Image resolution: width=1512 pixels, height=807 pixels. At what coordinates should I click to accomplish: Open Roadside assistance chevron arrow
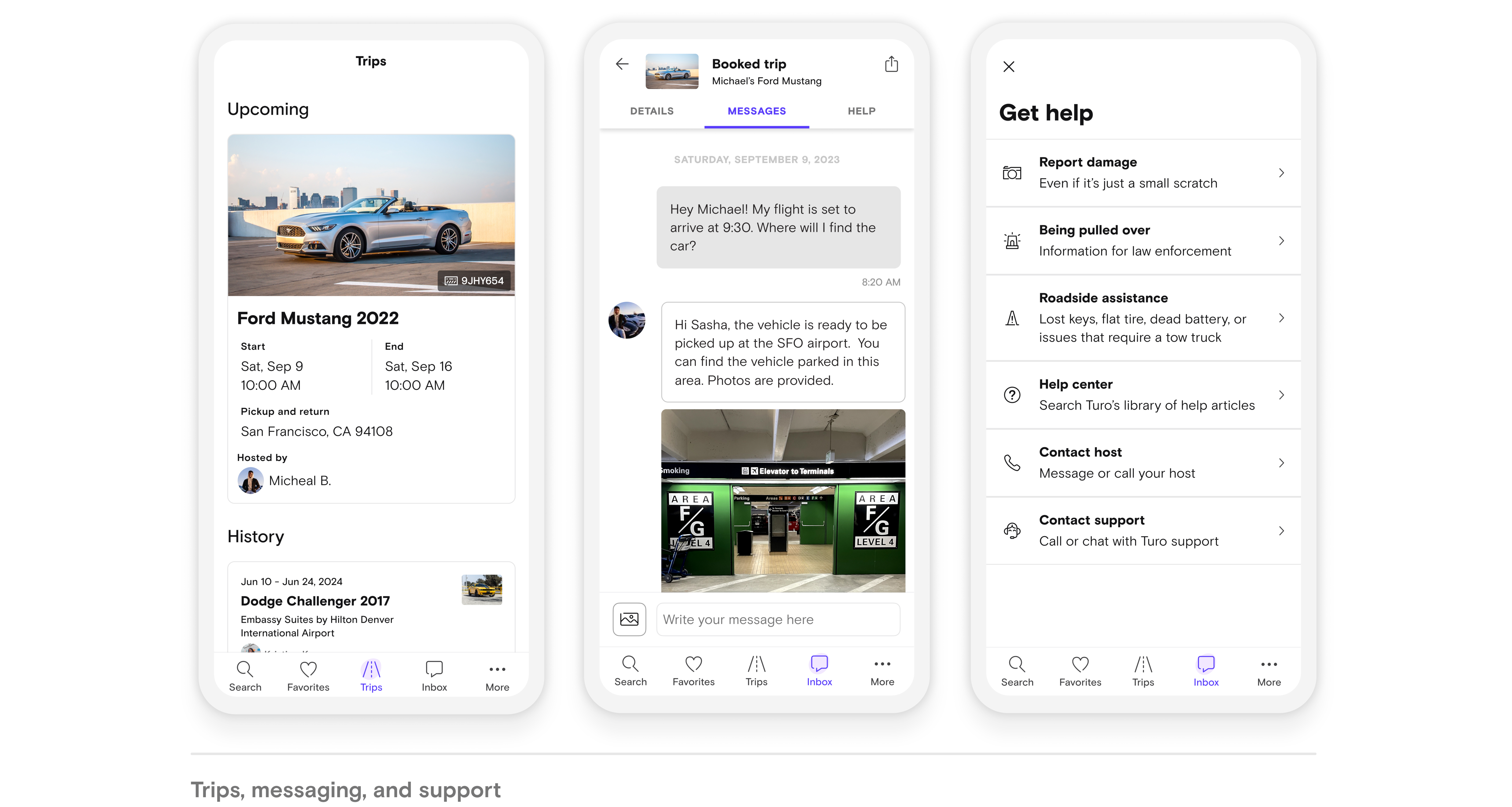[1281, 318]
